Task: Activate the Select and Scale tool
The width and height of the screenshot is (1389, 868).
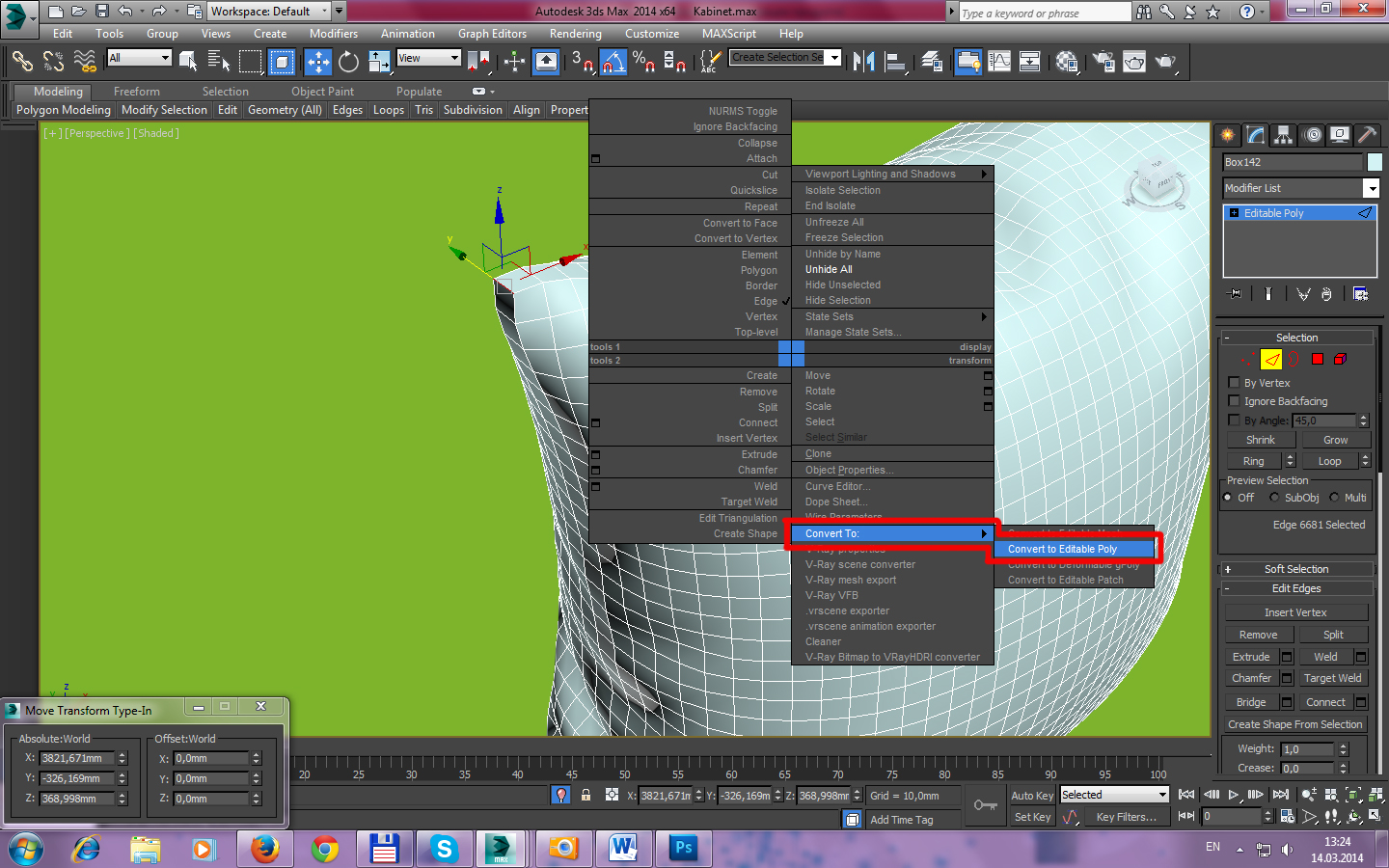Action: point(381,62)
